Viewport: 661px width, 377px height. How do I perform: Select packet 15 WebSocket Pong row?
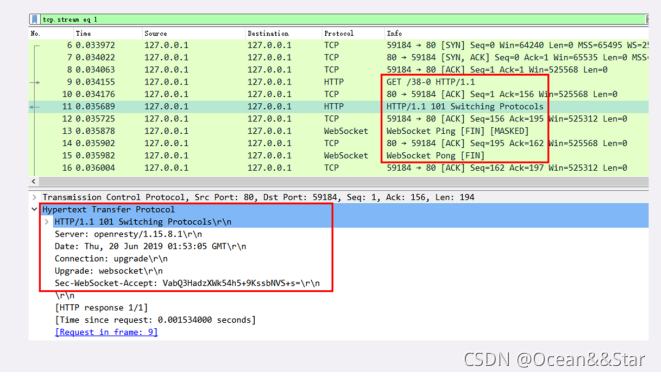pos(339,156)
